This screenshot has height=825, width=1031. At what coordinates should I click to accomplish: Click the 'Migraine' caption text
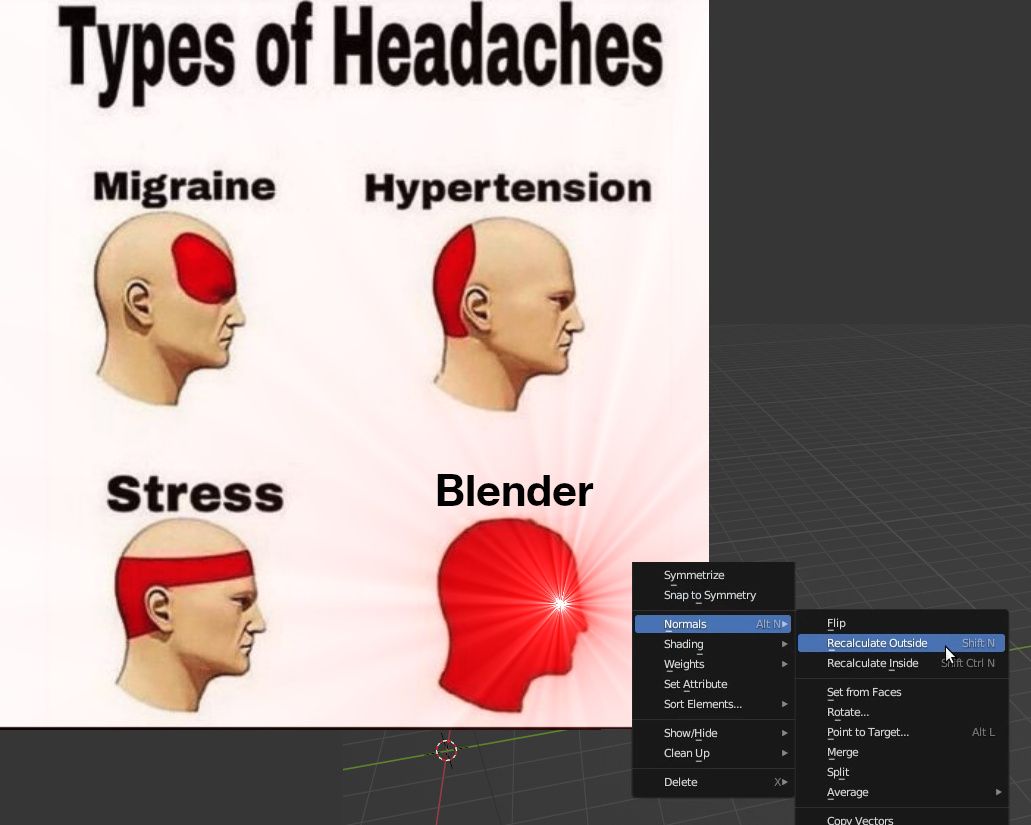click(184, 187)
